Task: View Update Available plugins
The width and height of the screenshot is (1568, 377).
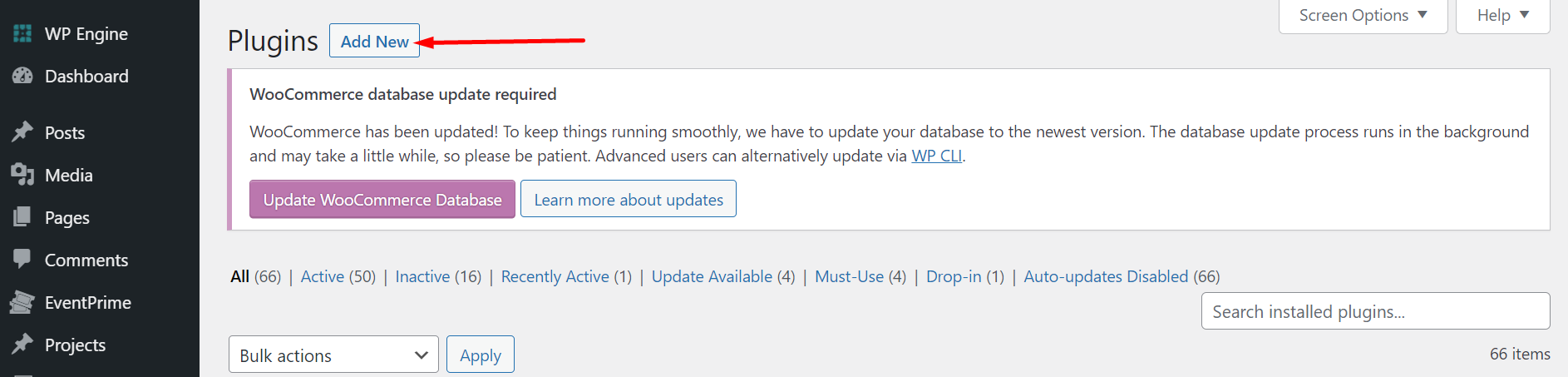Action: click(x=712, y=276)
